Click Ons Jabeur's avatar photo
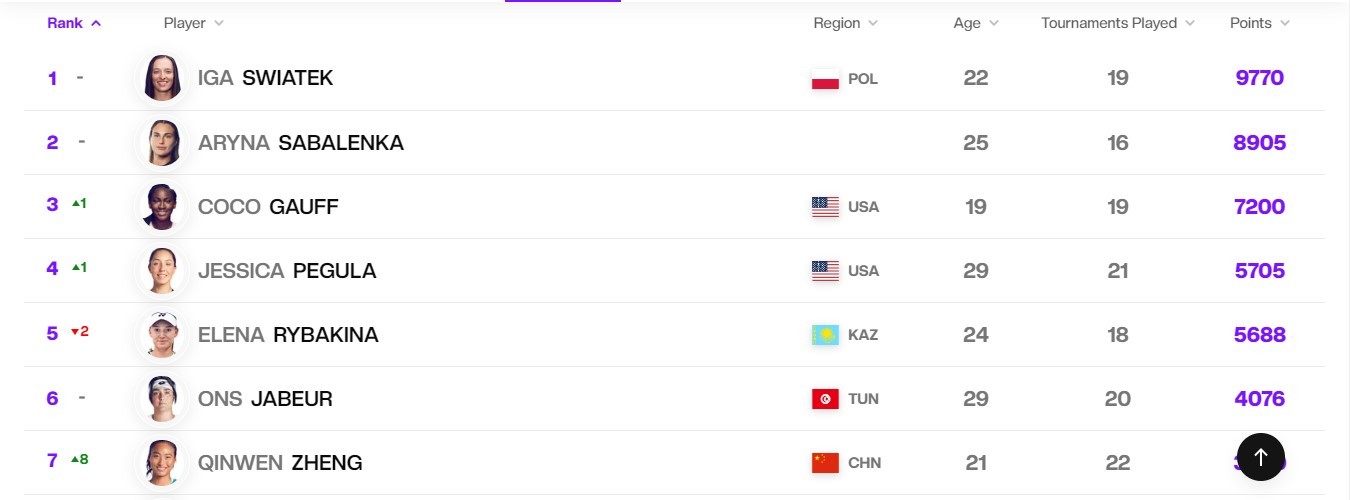The width and height of the screenshot is (1350, 500). pyautogui.click(x=162, y=398)
